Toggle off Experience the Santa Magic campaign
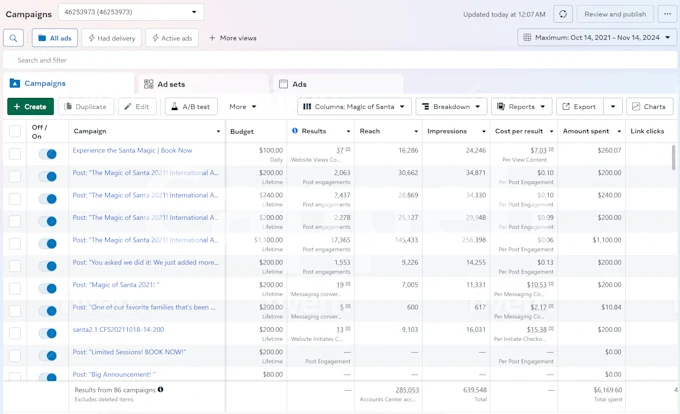680x414 pixels. pyautogui.click(x=47, y=154)
